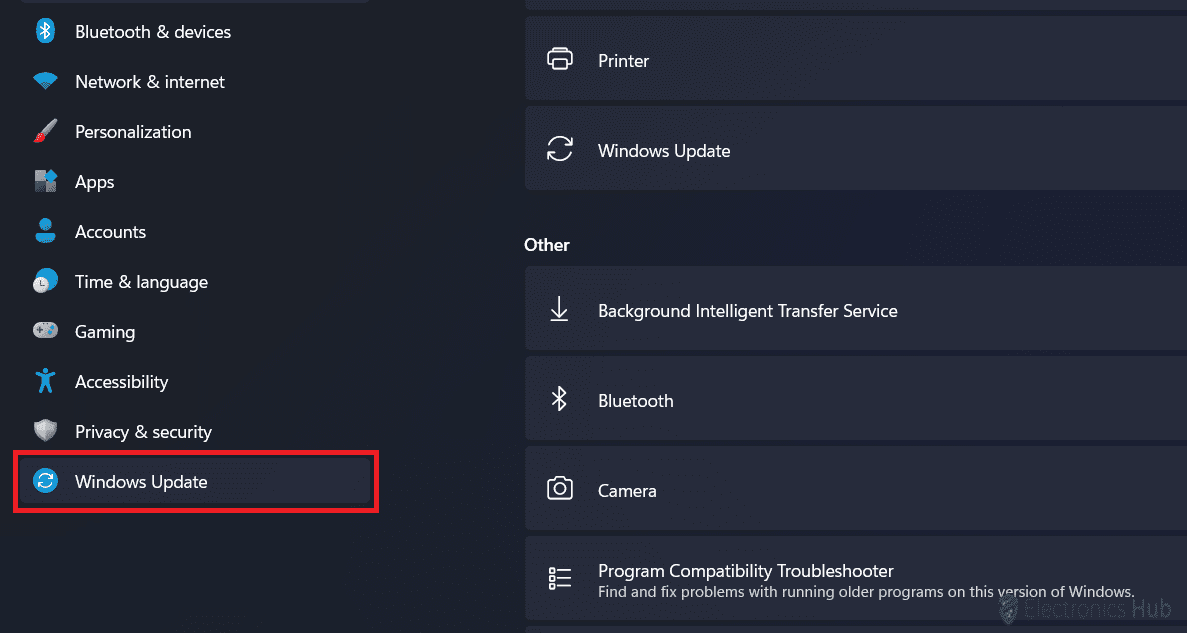The height and width of the screenshot is (633, 1187).
Task: Click the sync arrows icon beside Windows Update troubleshooter
Action: (560, 150)
